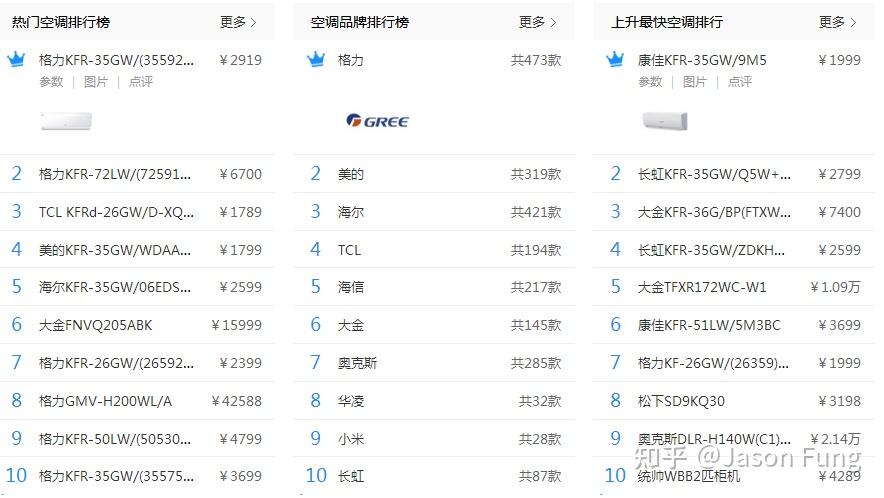Open the 康佳 air conditioner product thumbnail
This screenshot has height=498, width=884.
coord(665,121)
